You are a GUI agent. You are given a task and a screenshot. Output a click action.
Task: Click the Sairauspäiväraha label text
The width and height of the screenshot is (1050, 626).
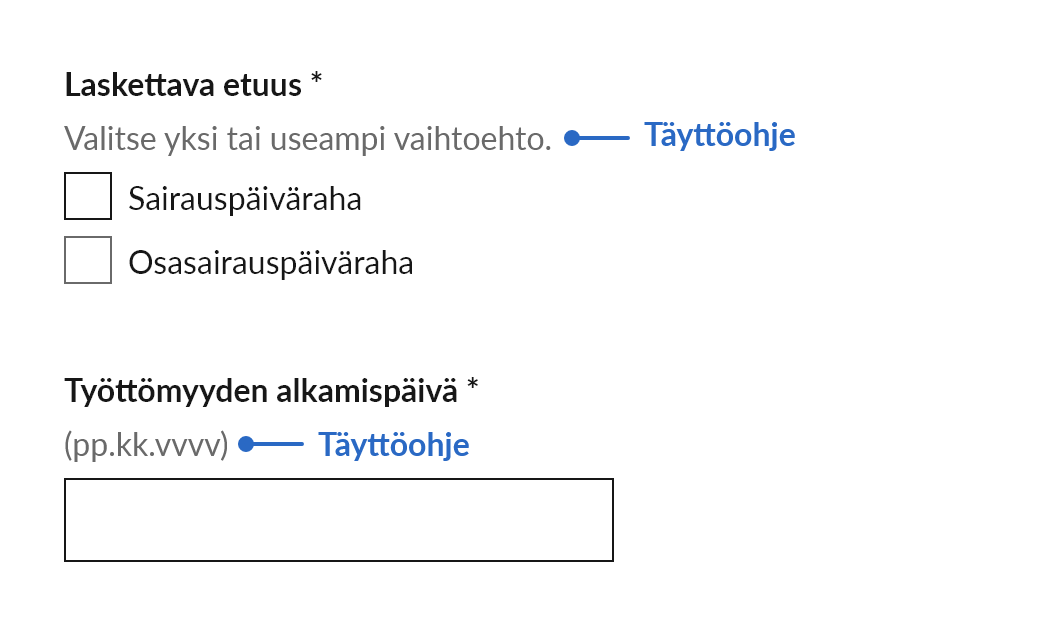[245, 198]
